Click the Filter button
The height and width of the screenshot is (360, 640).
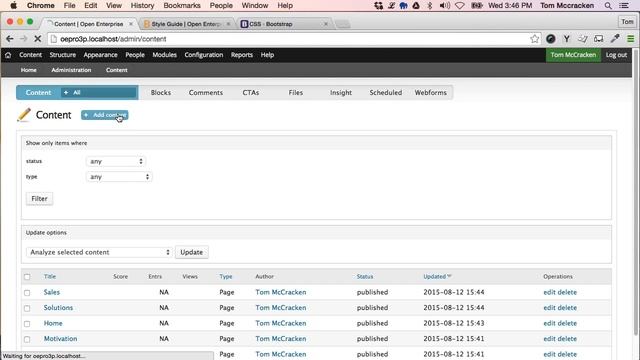pos(39,199)
